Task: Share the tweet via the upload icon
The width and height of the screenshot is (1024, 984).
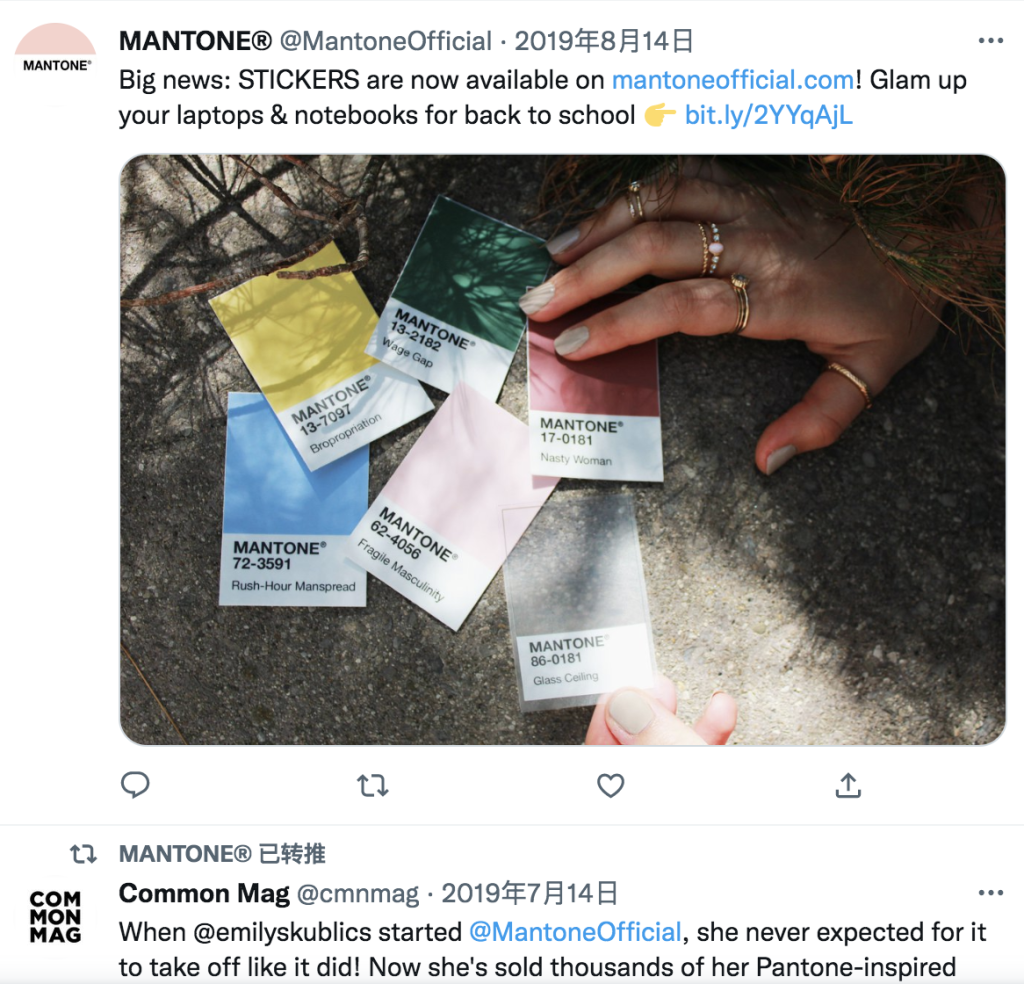Action: coord(848,785)
